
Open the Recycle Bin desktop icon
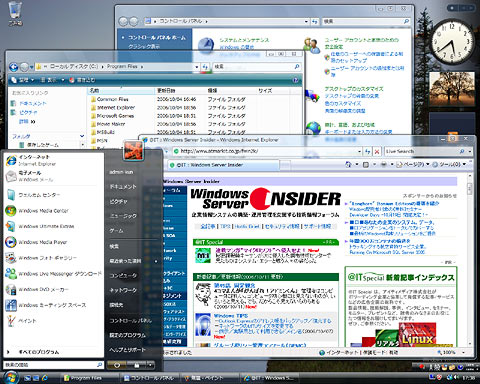15,14
